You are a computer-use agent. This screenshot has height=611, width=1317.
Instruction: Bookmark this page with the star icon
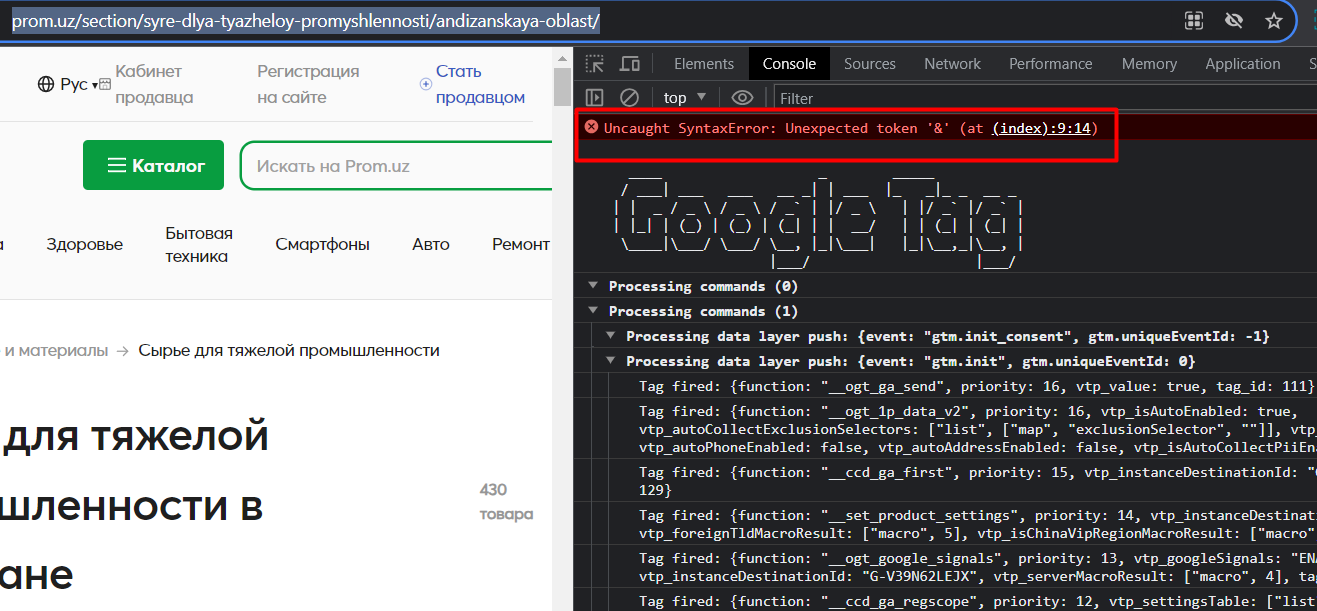[x=1273, y=20]
